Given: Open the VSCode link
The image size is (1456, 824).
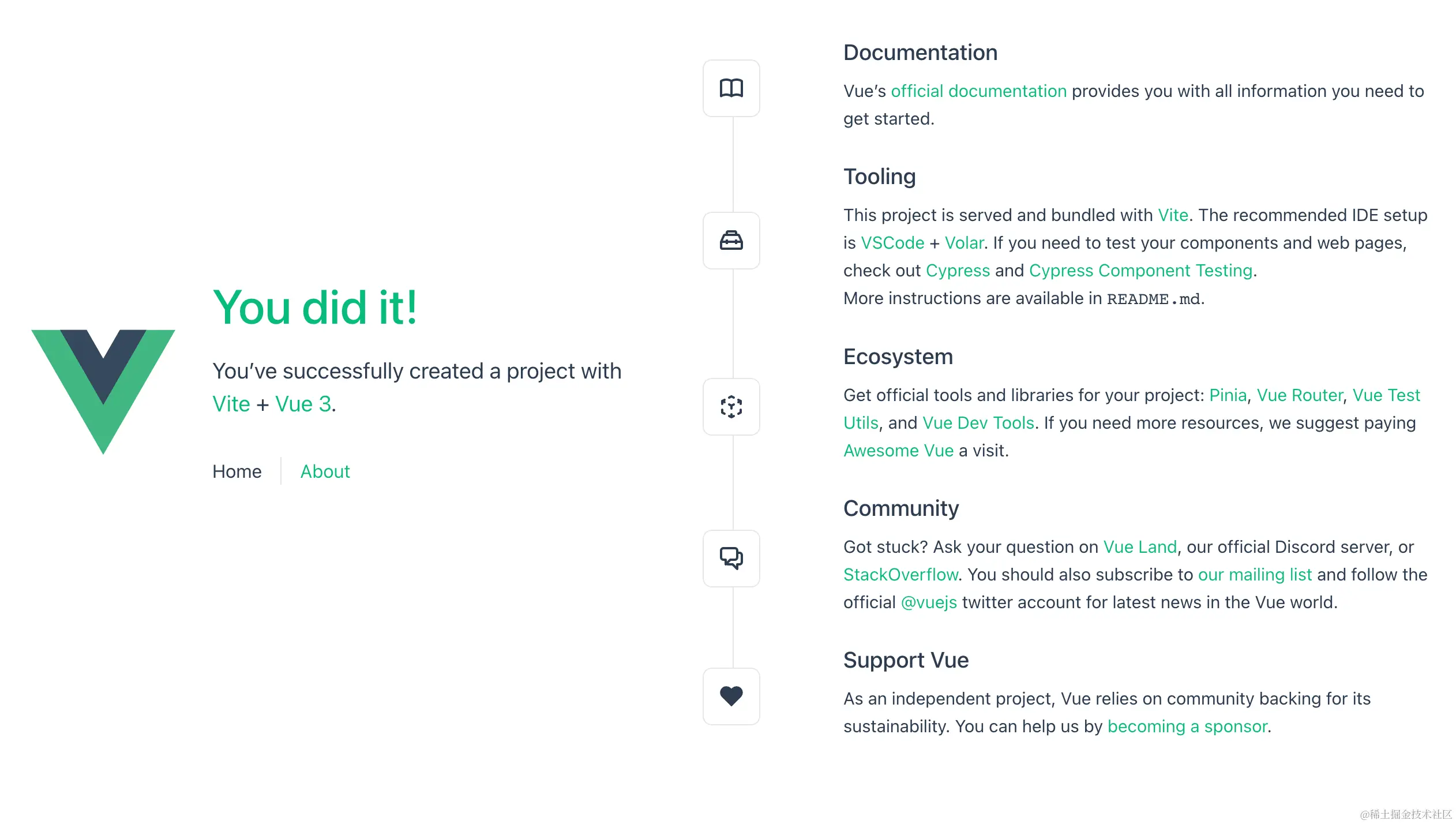Looking at the screenshot, I should 892,242.
